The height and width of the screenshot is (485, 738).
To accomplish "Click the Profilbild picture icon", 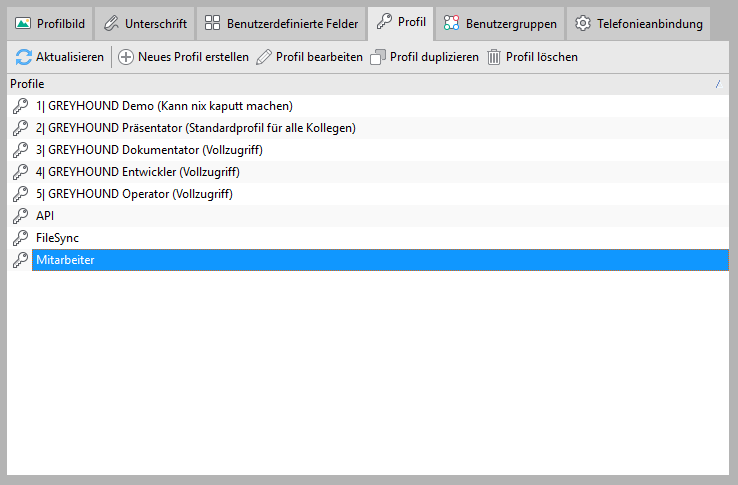I will click(x=23, y=23).
